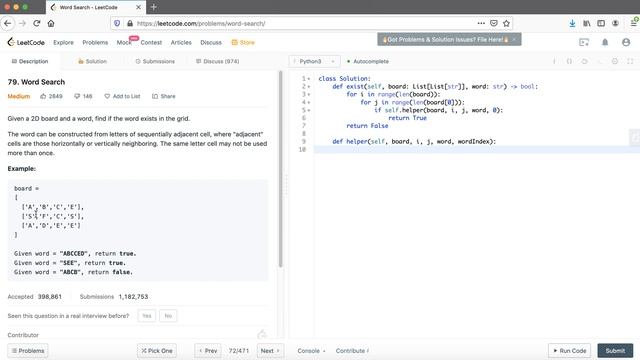Viewport: 640px width, 360px height.
Task: Fold the code at line 1
Action: pyautogui.click(x=309, y=79)
